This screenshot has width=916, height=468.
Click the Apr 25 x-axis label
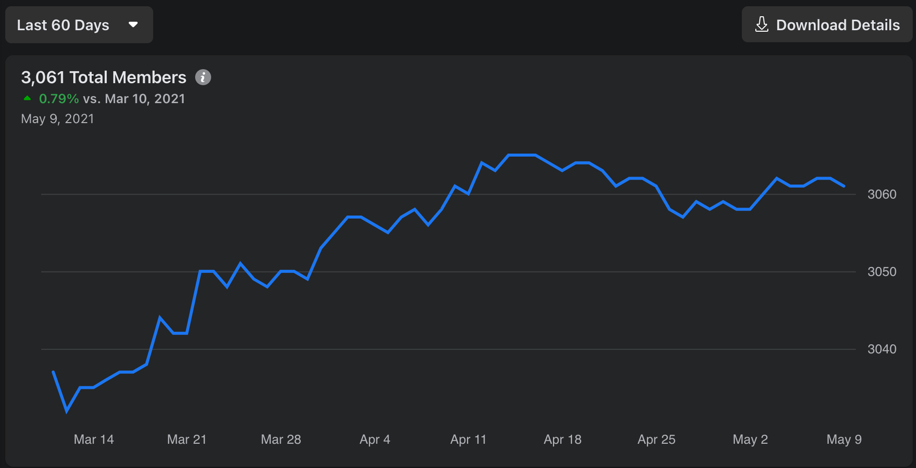[657, 440]
